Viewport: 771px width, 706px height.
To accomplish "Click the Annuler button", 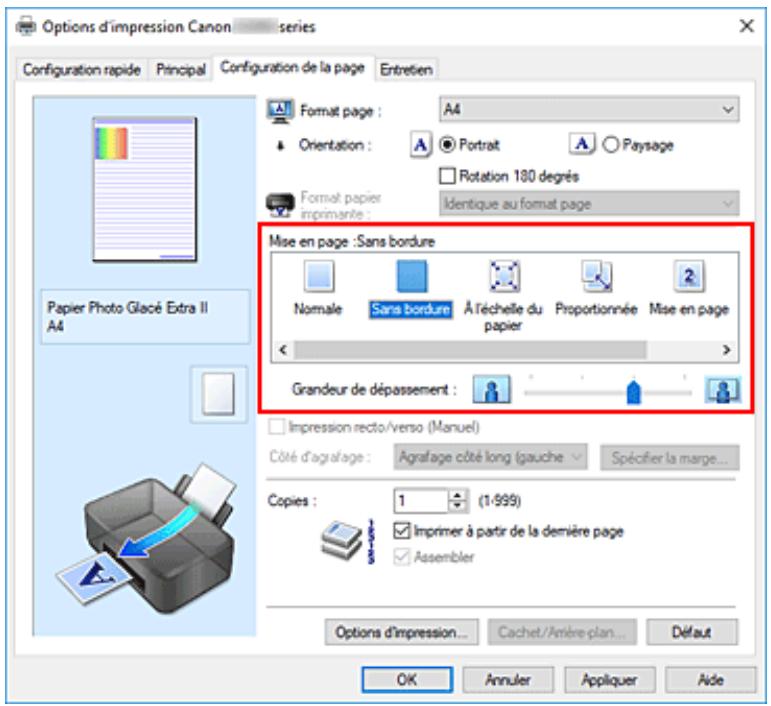I will tap(508, 680).
